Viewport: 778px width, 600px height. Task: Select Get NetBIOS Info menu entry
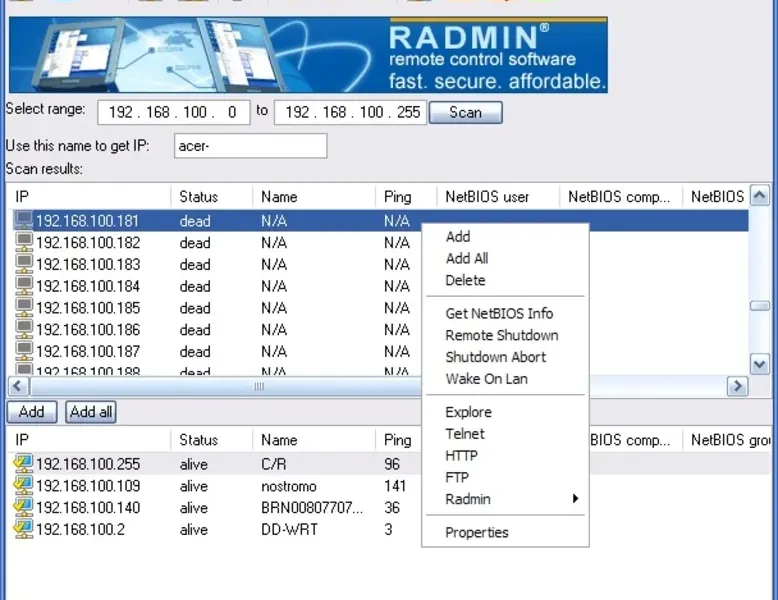pos(505,314)
